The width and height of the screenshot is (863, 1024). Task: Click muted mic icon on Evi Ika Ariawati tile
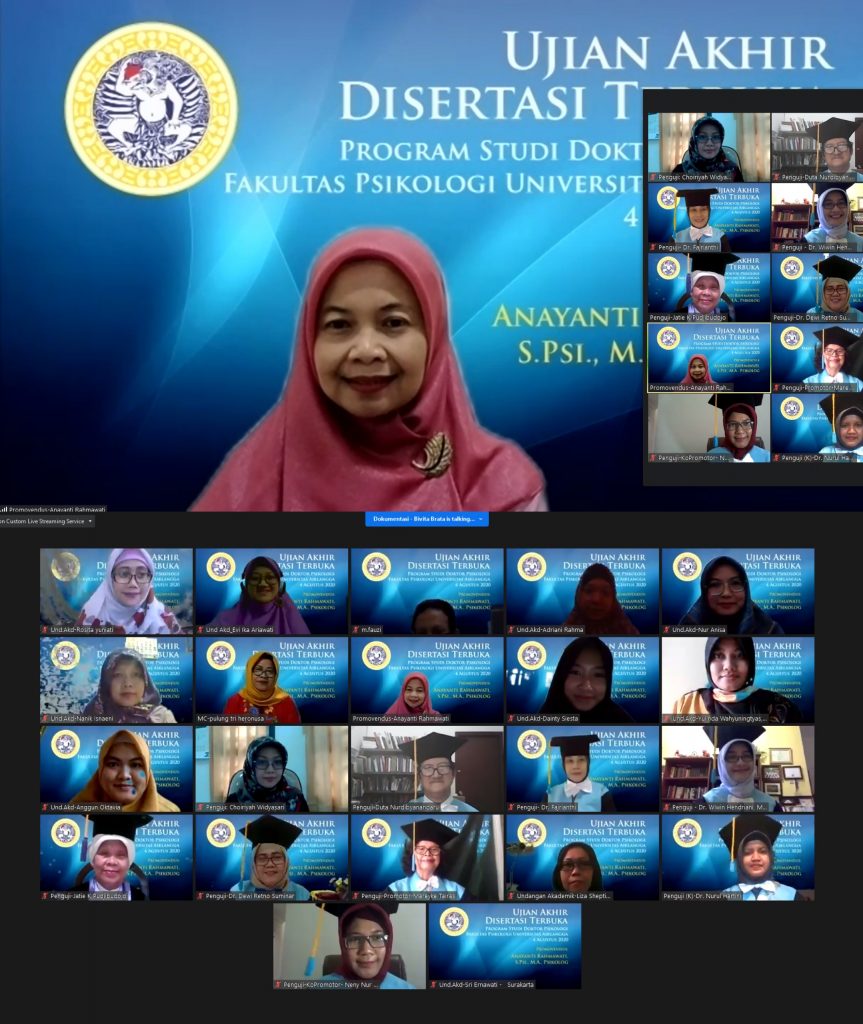click(200, 631)
